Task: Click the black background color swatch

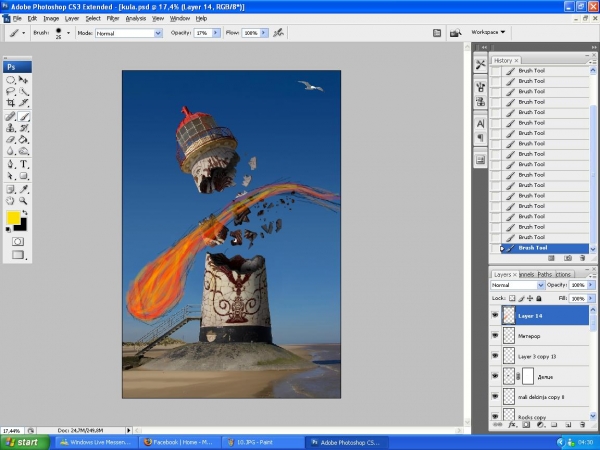Action: pyautogui.click(x=23, y=227)
